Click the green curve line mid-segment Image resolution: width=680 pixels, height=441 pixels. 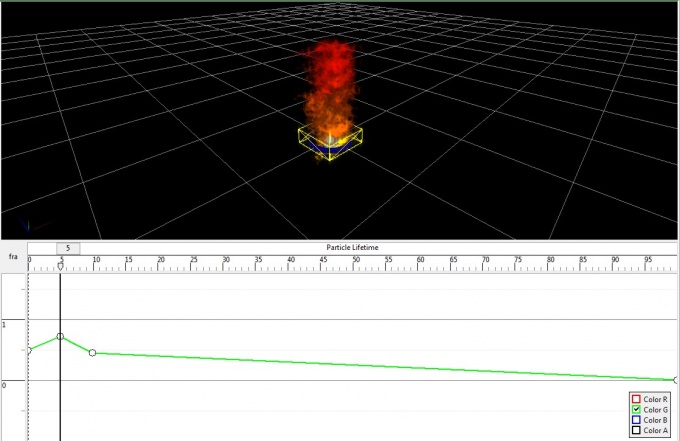click(x=380, y=366)
